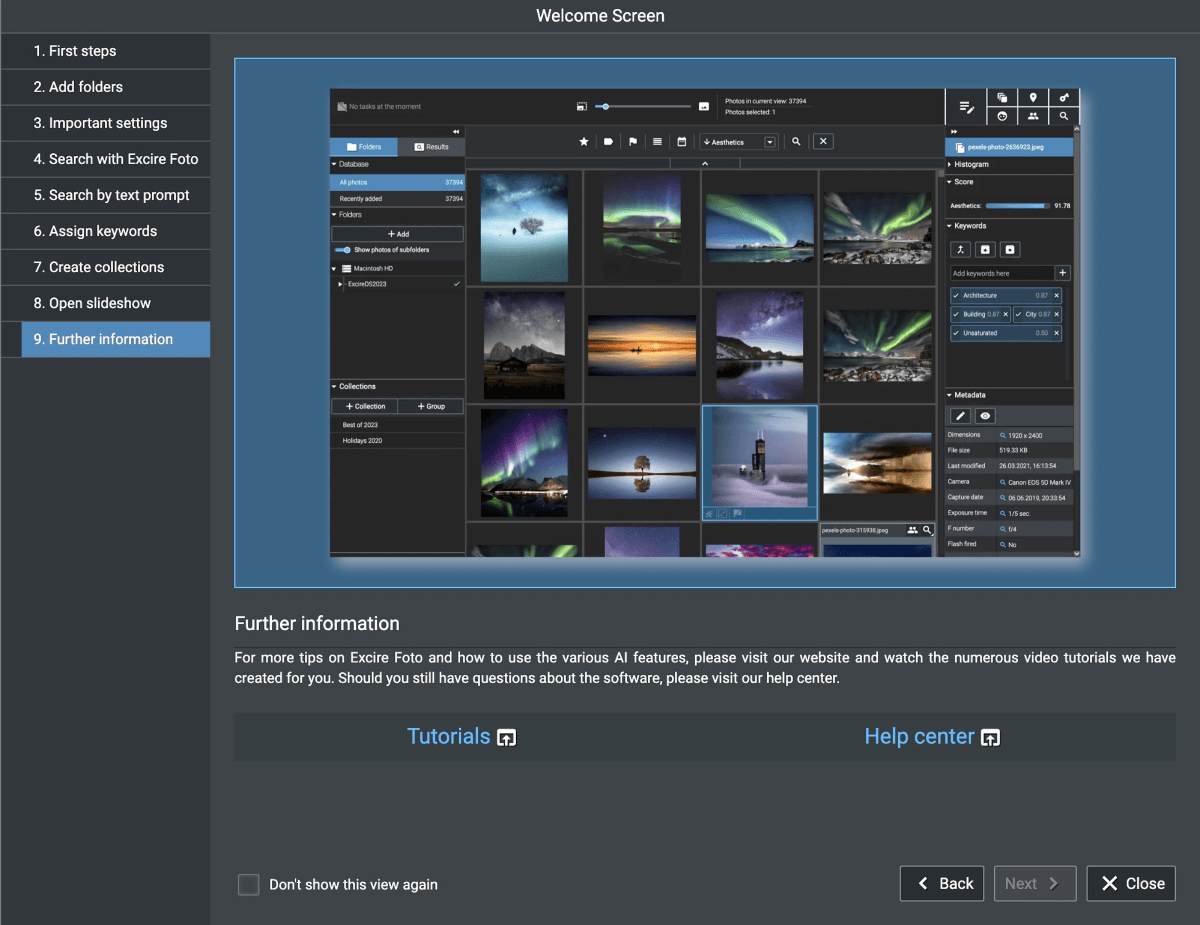
Task: Click the flag filter icon in the toolbar
Action: (x=633, y=141)
